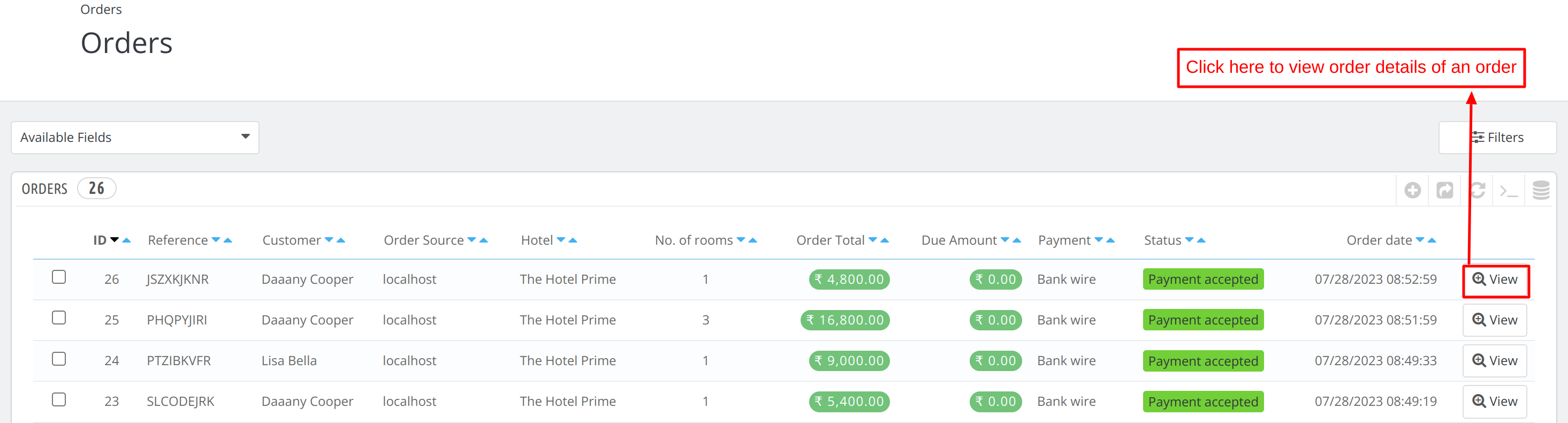Sort Order Total ascending

[885, 240]
